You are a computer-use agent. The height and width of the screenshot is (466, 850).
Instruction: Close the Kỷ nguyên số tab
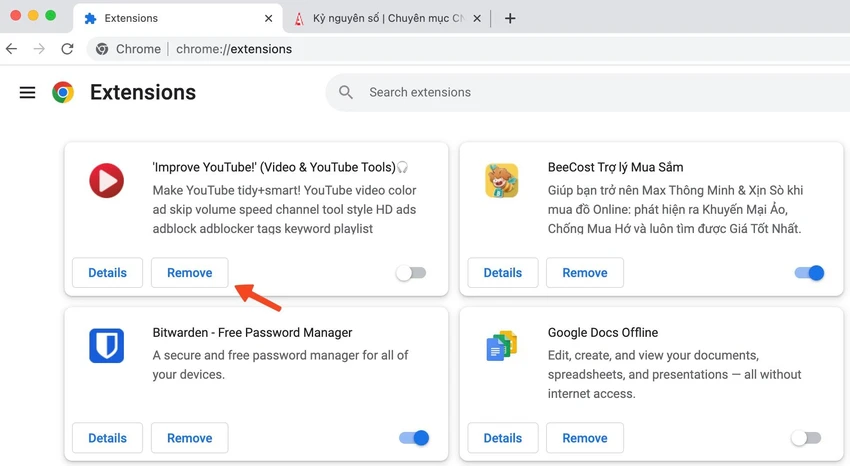click(x=476, y=18)
